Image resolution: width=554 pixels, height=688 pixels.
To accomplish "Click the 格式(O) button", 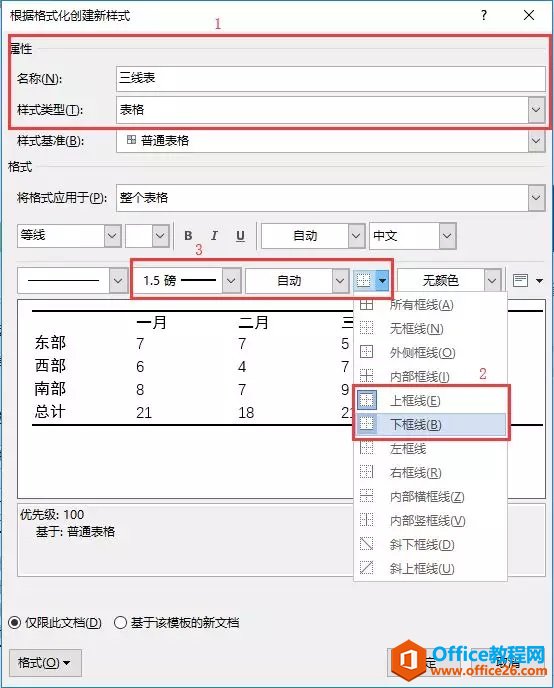I will point(45,663).
